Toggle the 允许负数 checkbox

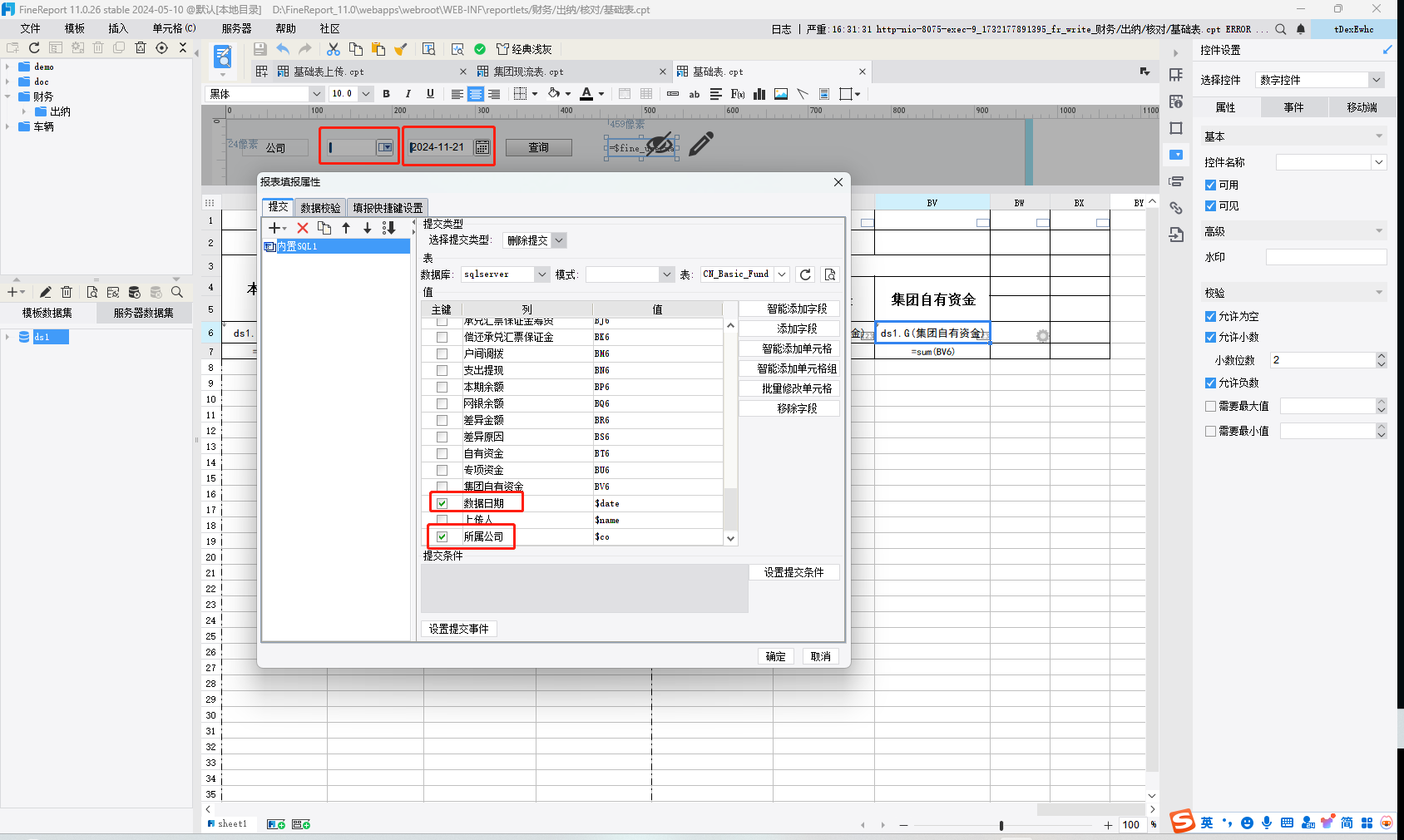point(1210,383)
